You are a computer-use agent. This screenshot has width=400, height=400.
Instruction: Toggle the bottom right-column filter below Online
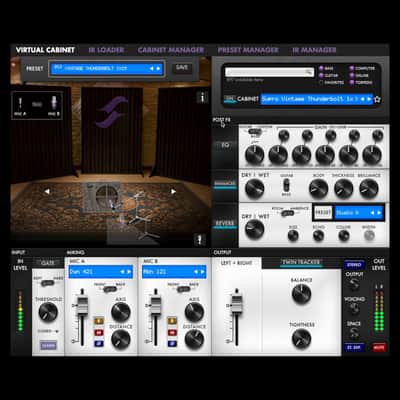tap(352, 82)
